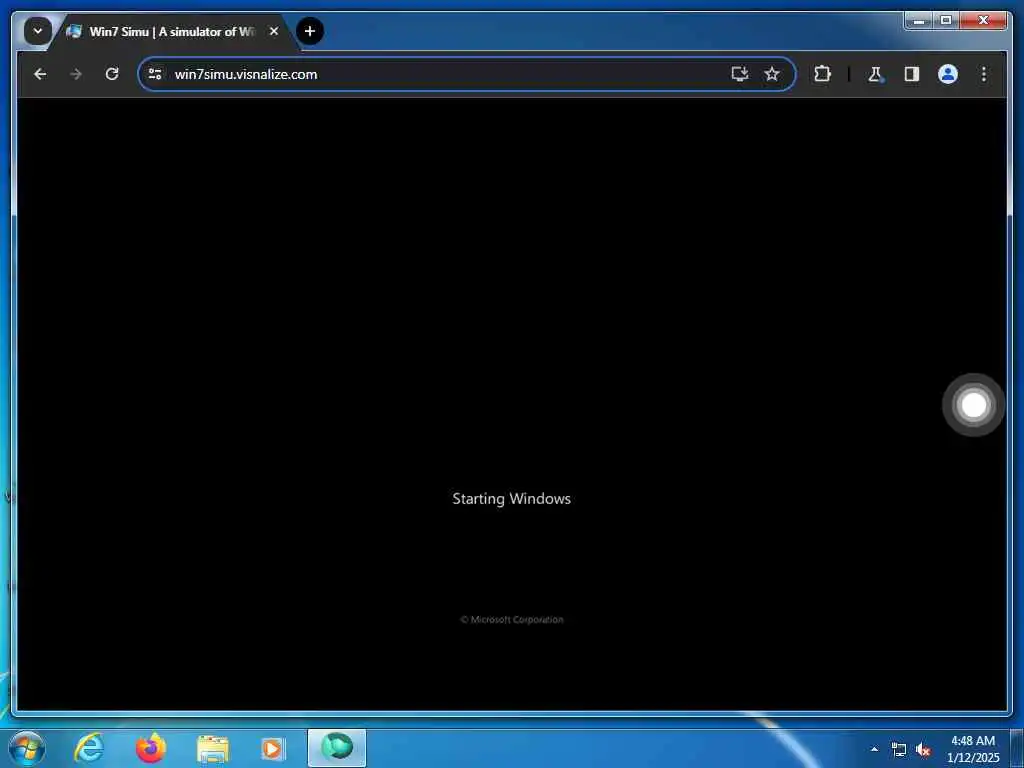Open site information icon in address bar

pyautogui.click(x=155, y=74)
